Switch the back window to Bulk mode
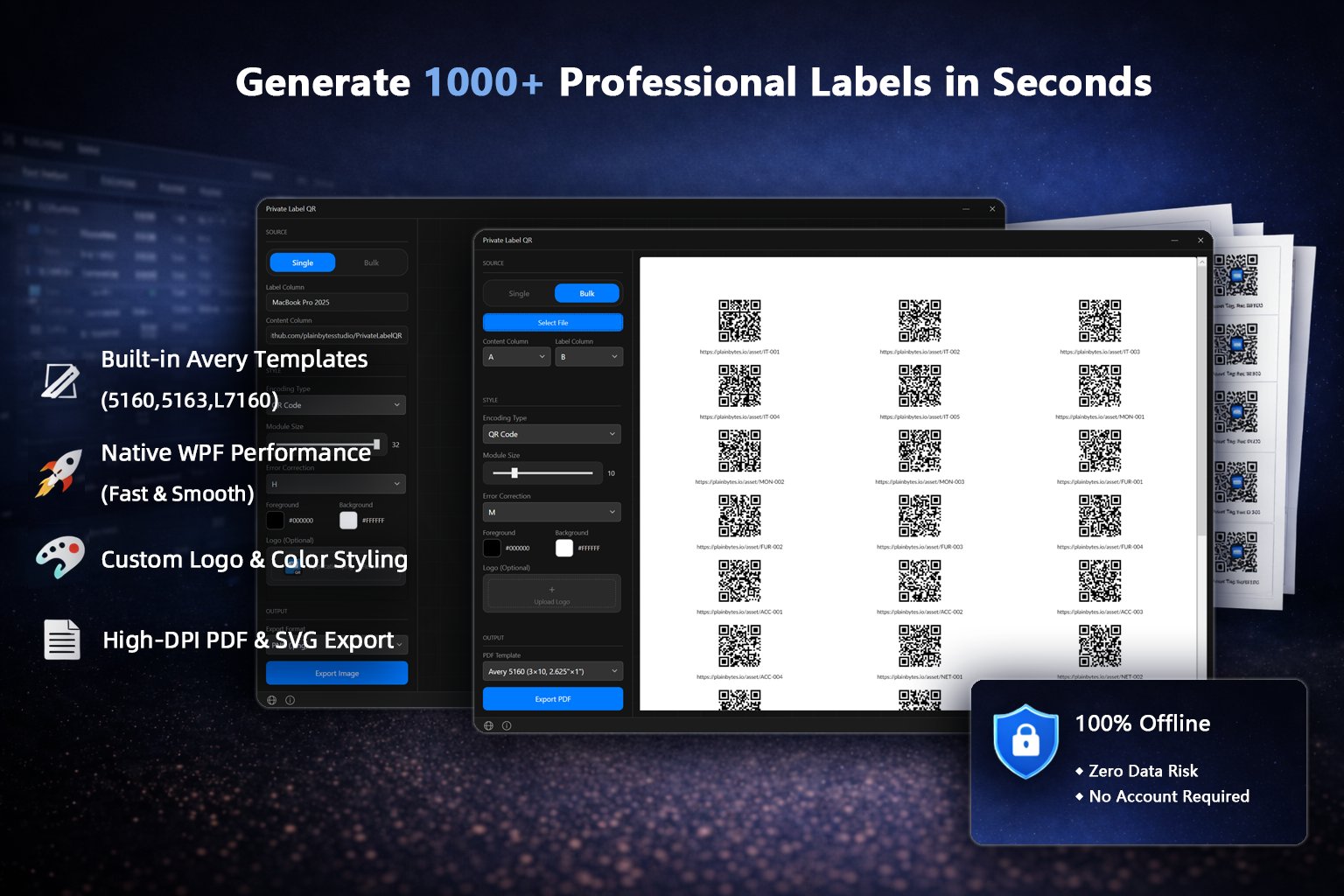 [371, 262]
